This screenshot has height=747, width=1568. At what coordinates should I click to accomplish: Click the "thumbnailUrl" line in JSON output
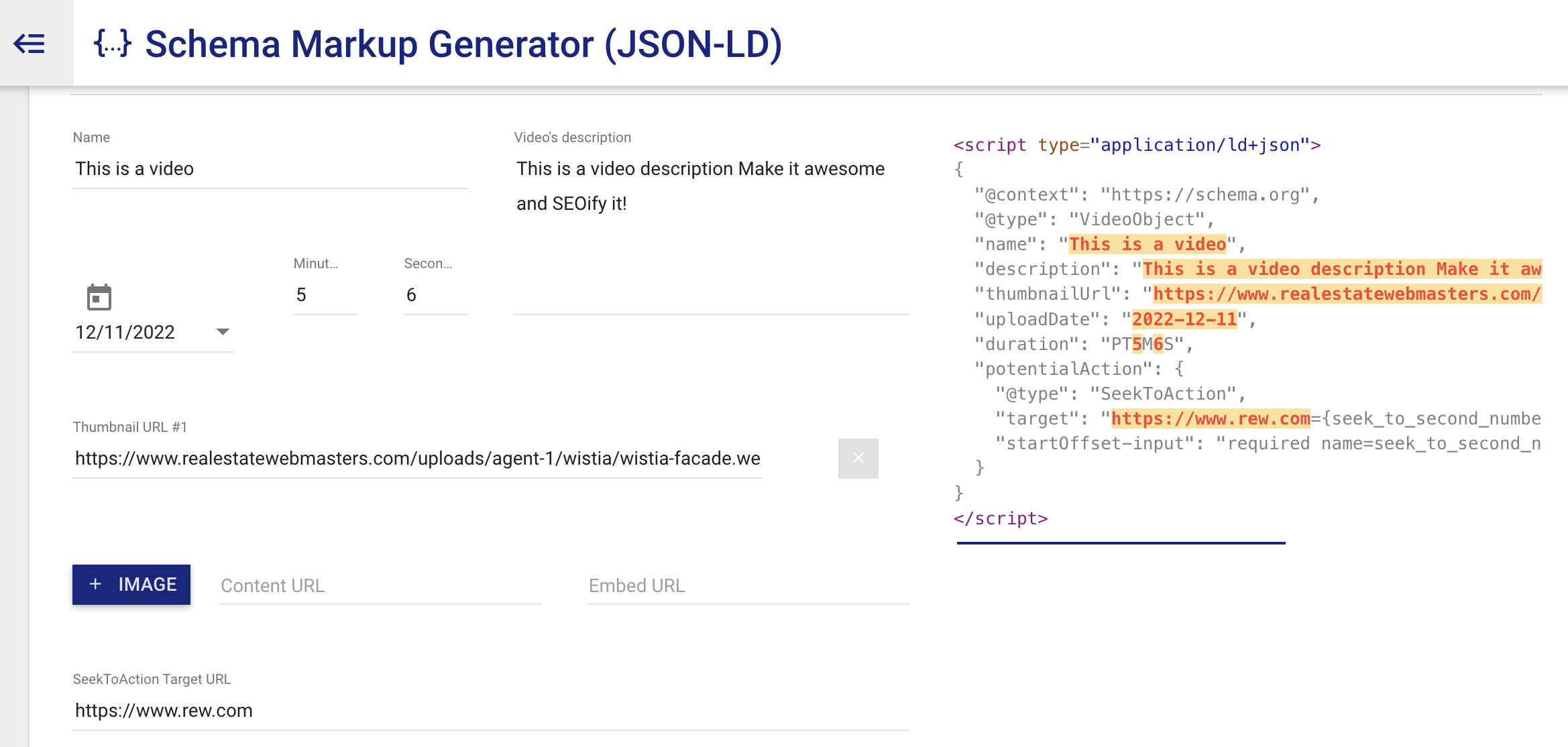coord(1258,294)
